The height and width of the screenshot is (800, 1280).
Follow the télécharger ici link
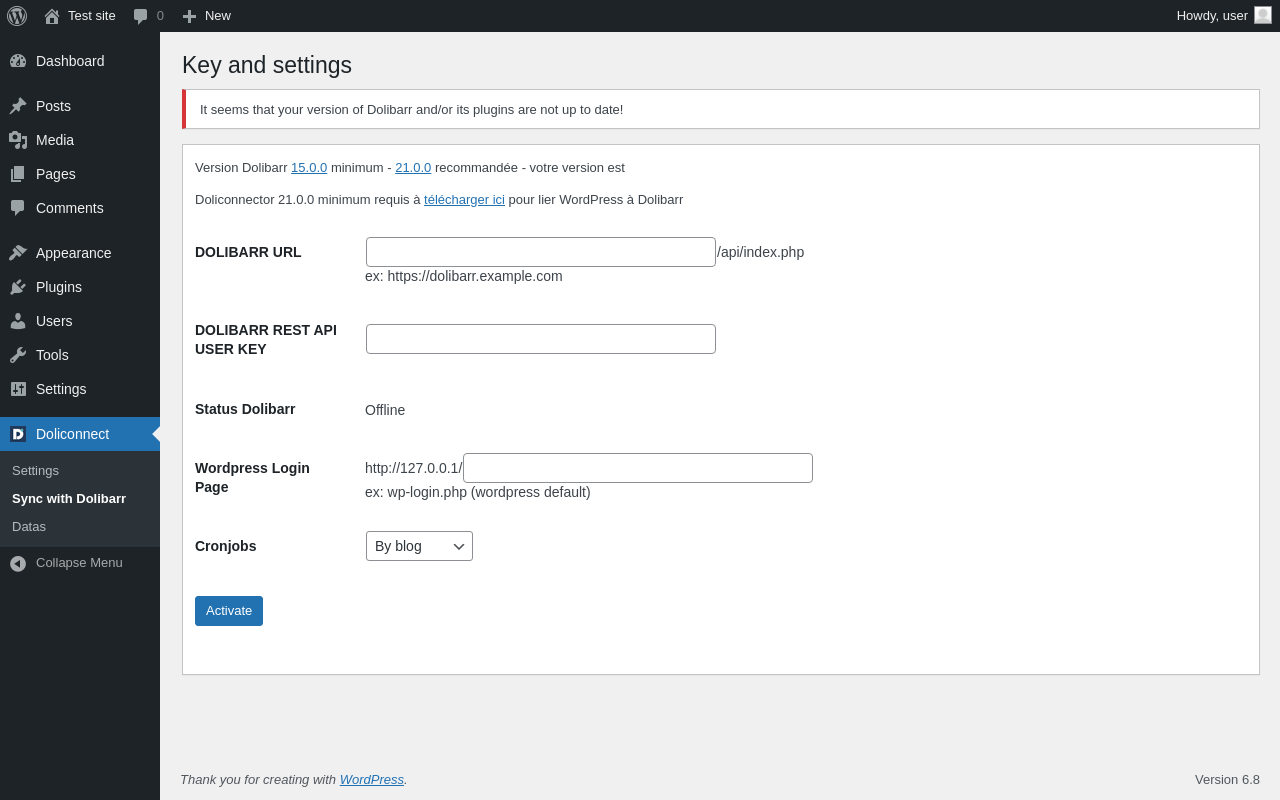pos(464,200)
